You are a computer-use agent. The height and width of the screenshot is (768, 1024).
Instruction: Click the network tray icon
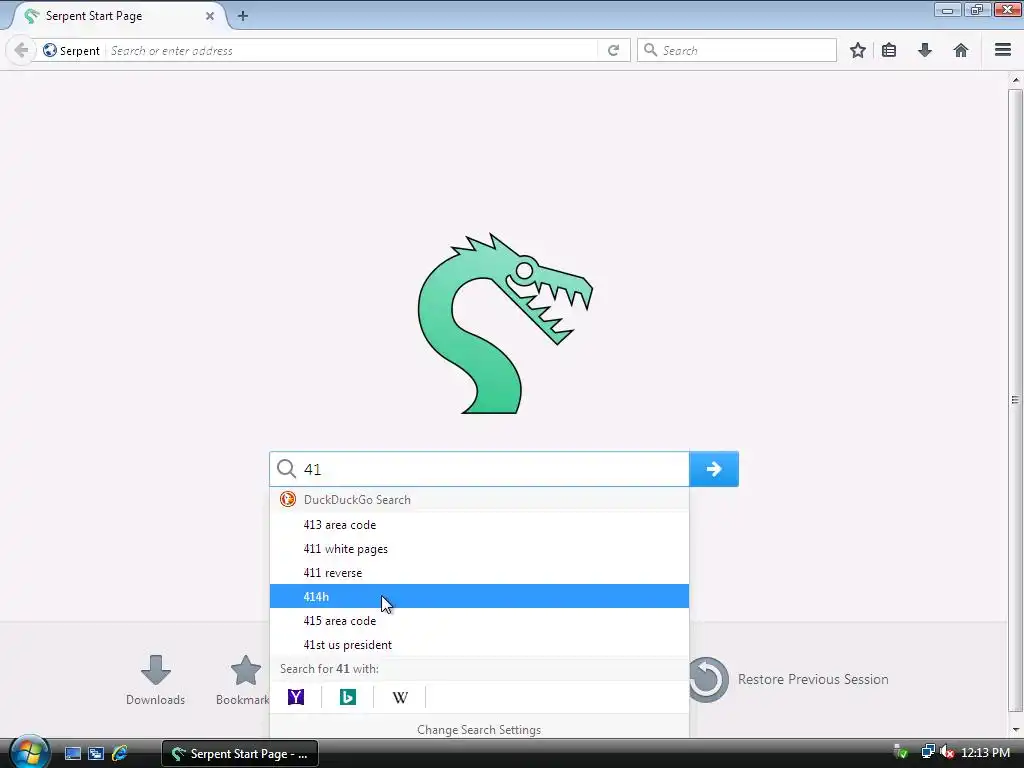[x=927, y=752]
